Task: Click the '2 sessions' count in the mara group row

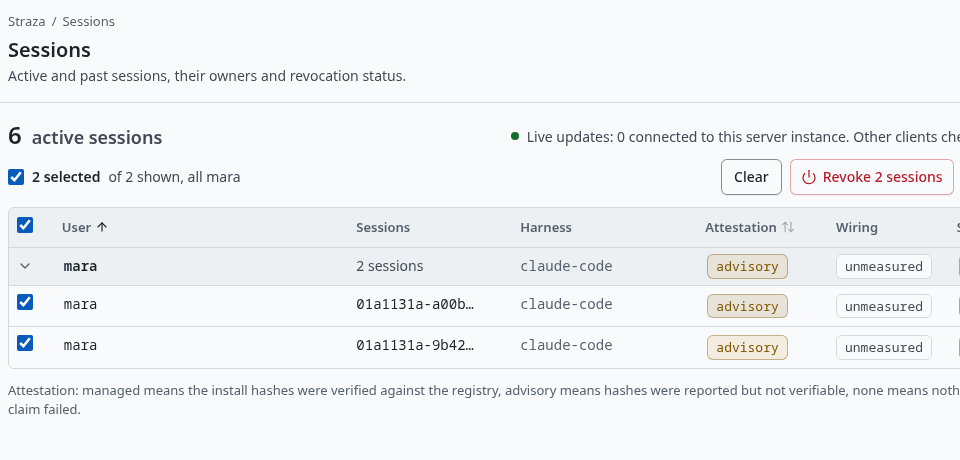Action: click(x=389, y=266)
